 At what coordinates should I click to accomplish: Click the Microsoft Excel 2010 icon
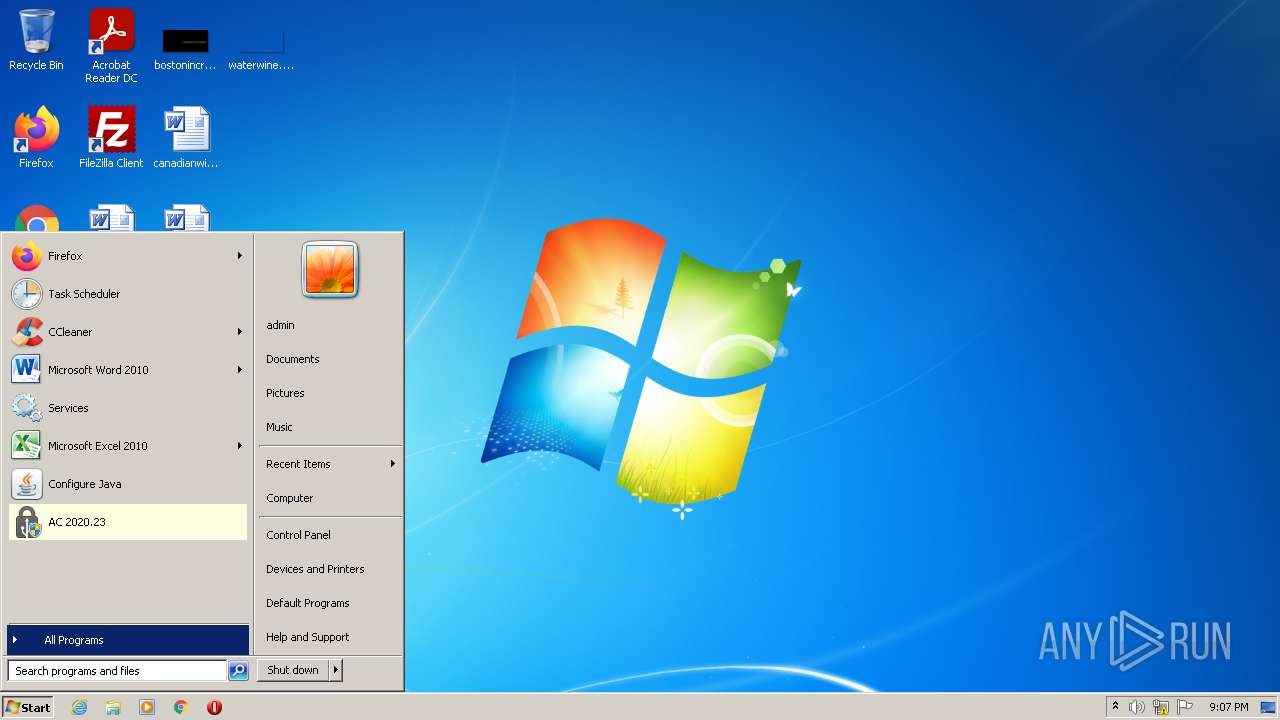(27, 446)
